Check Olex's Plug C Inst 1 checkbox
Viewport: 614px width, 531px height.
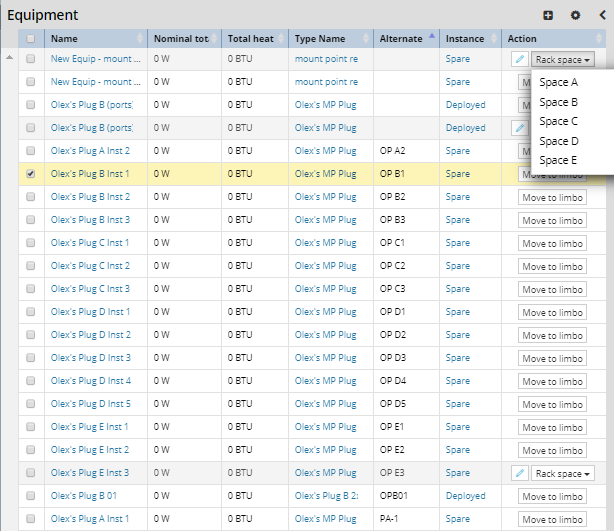point(31,243)
